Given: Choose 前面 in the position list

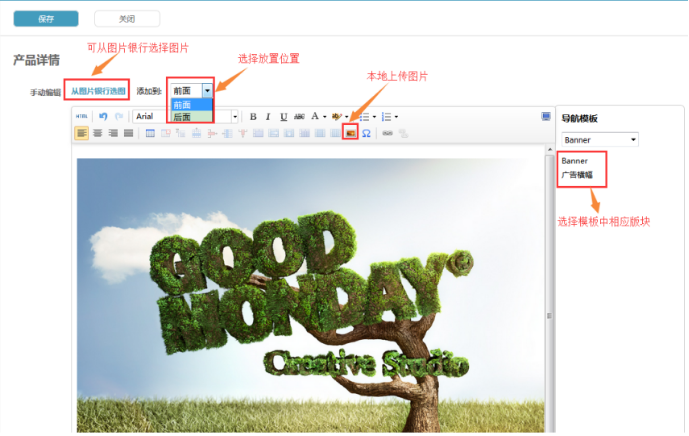Looking at the screenshot, I should point(192,105).
